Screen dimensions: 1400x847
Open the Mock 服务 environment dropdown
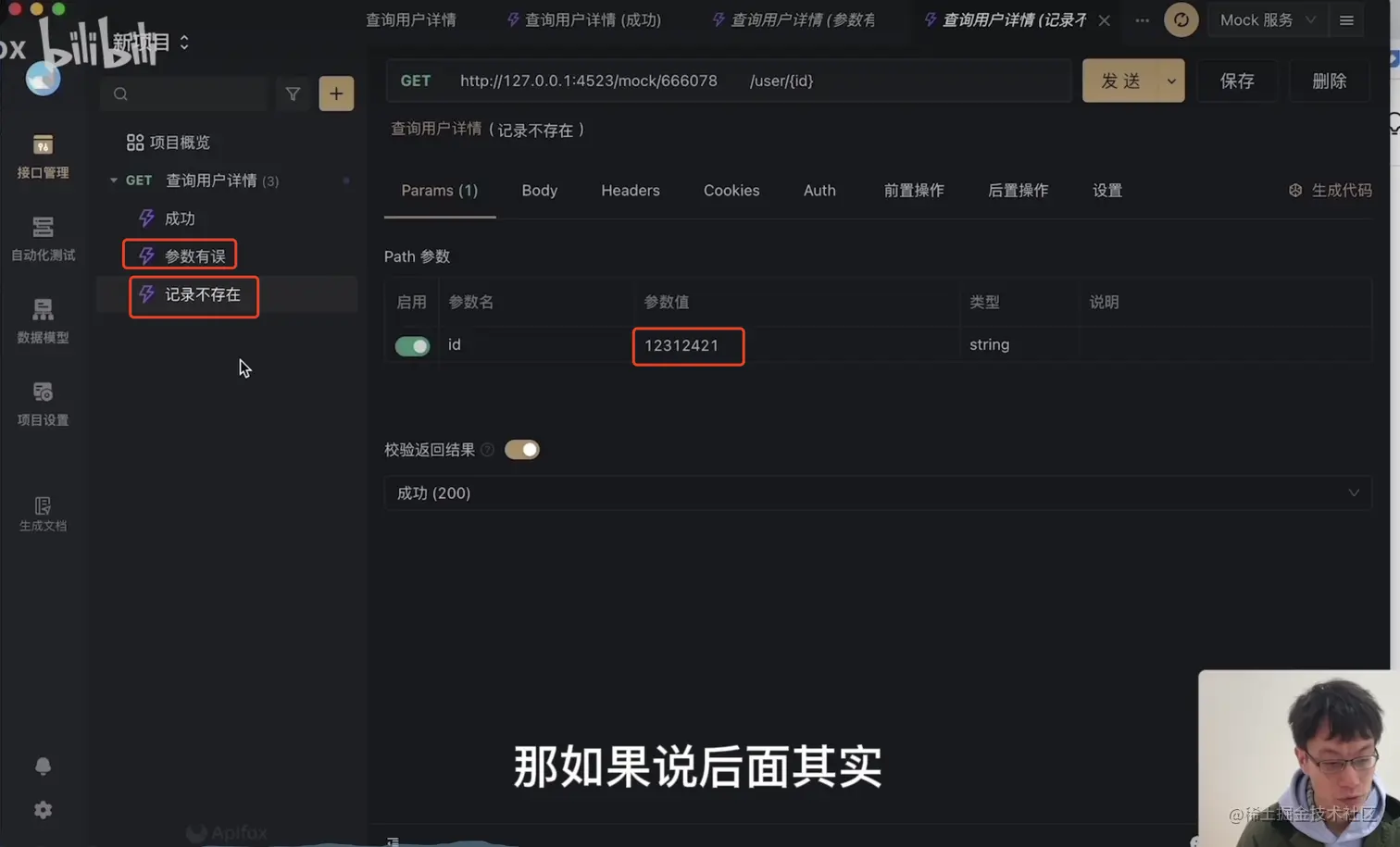(1267, 19)
